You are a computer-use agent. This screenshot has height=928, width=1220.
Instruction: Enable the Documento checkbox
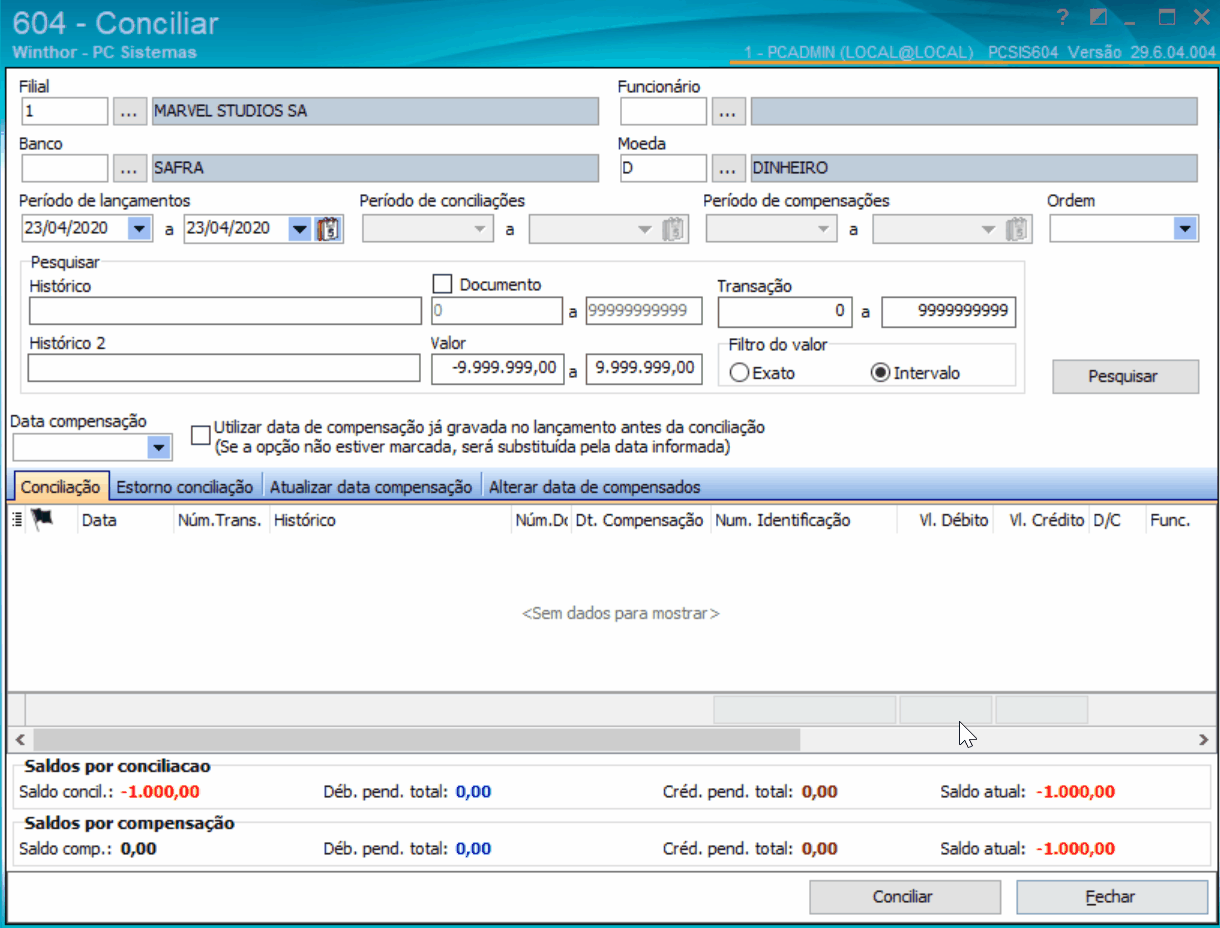point(443,285)
